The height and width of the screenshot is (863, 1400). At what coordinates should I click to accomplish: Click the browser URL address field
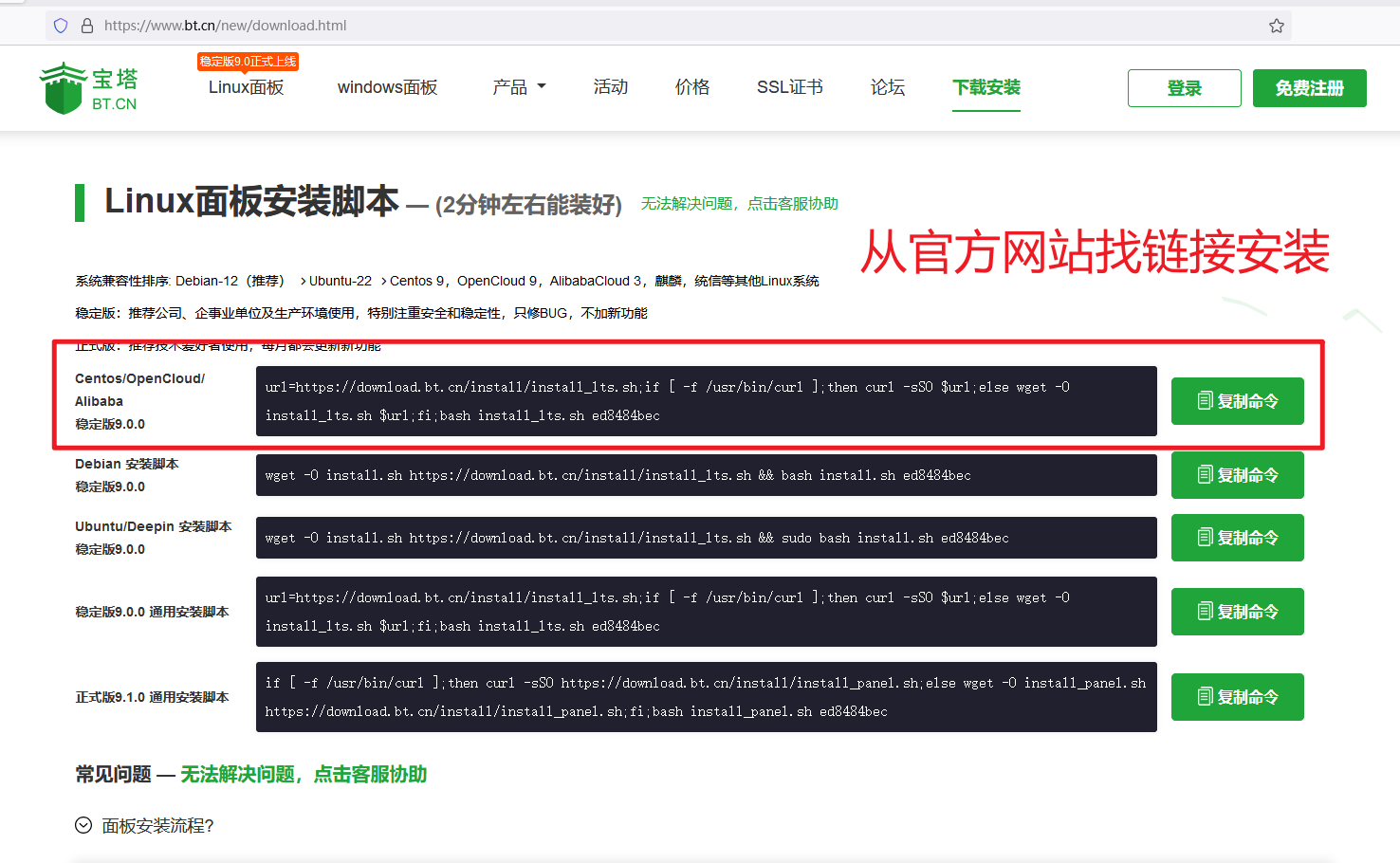point(669,26)
